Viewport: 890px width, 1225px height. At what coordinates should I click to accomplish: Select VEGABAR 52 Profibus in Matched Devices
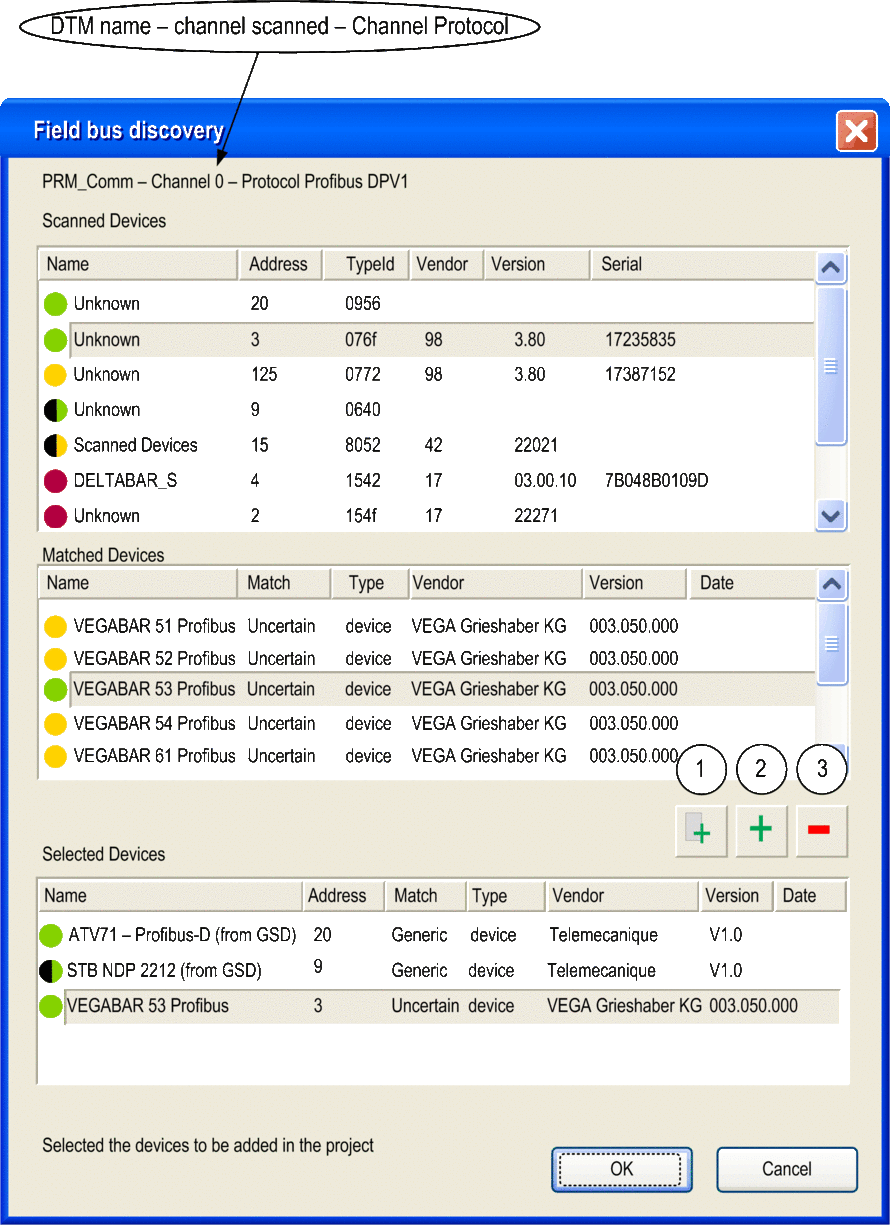pyautogui.click(x=426, y=659)
